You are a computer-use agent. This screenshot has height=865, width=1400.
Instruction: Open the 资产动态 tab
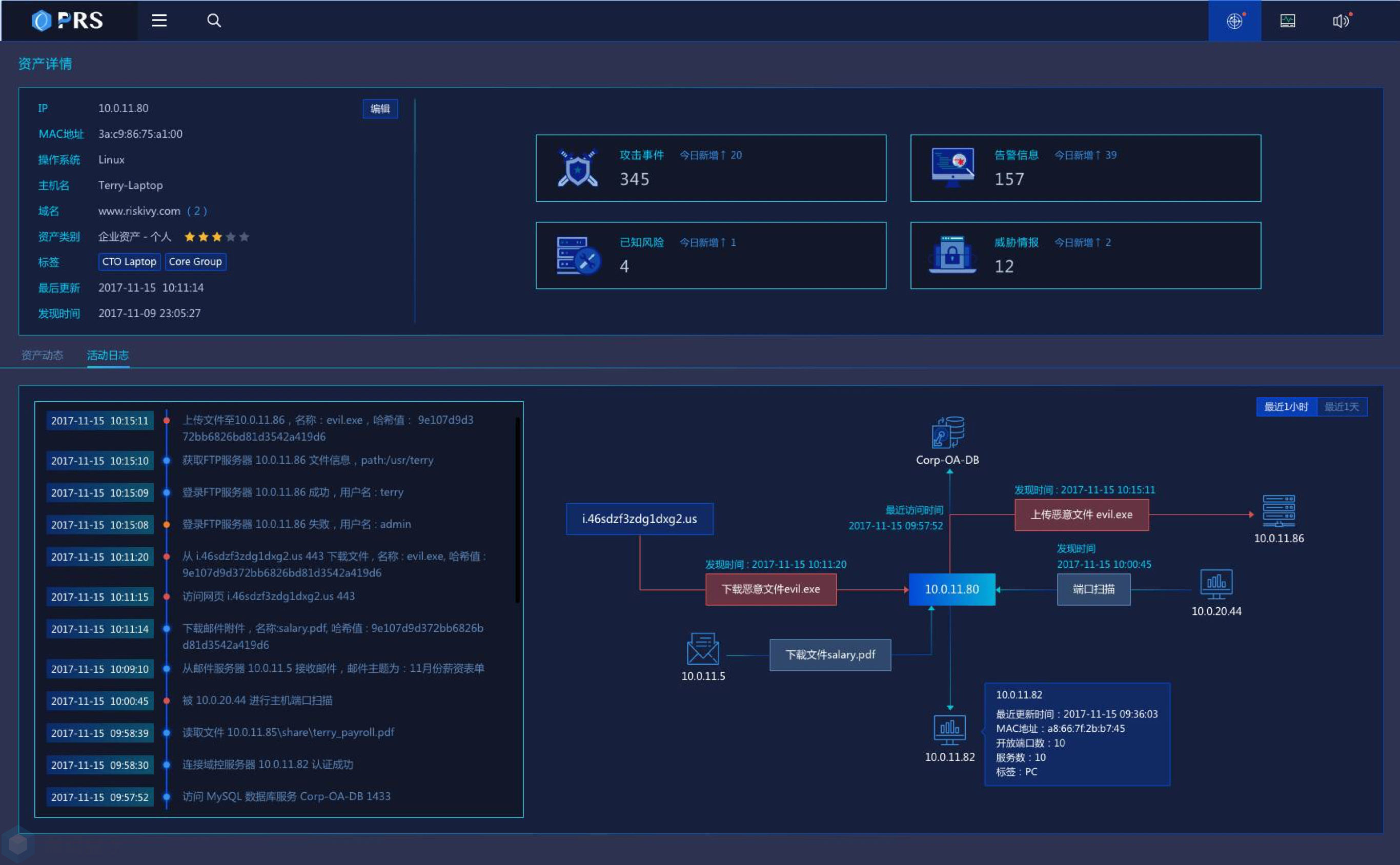(x=43, y=355)
